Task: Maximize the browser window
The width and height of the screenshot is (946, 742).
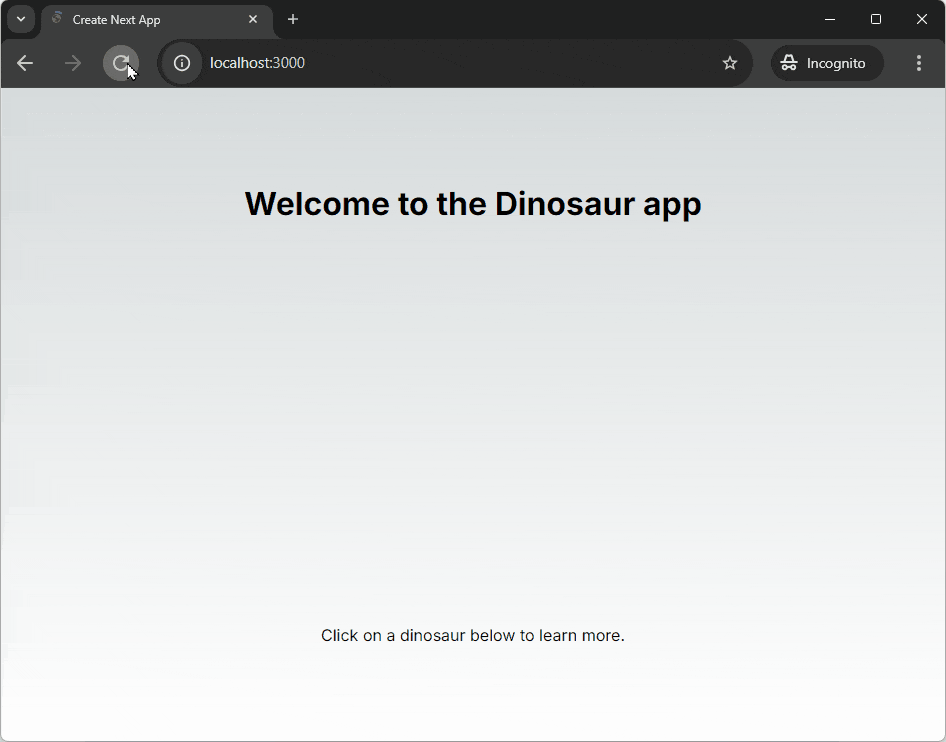Action: 875,19
